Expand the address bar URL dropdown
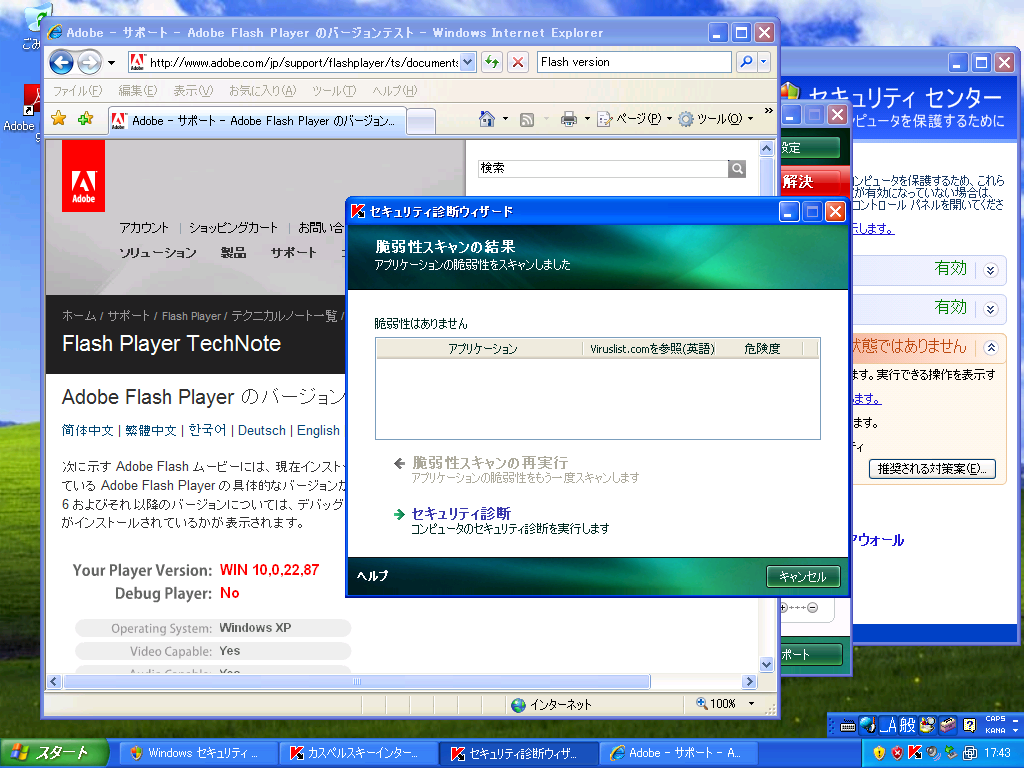1024x768 pixels. pyautogui.click(x=468, y=62)
